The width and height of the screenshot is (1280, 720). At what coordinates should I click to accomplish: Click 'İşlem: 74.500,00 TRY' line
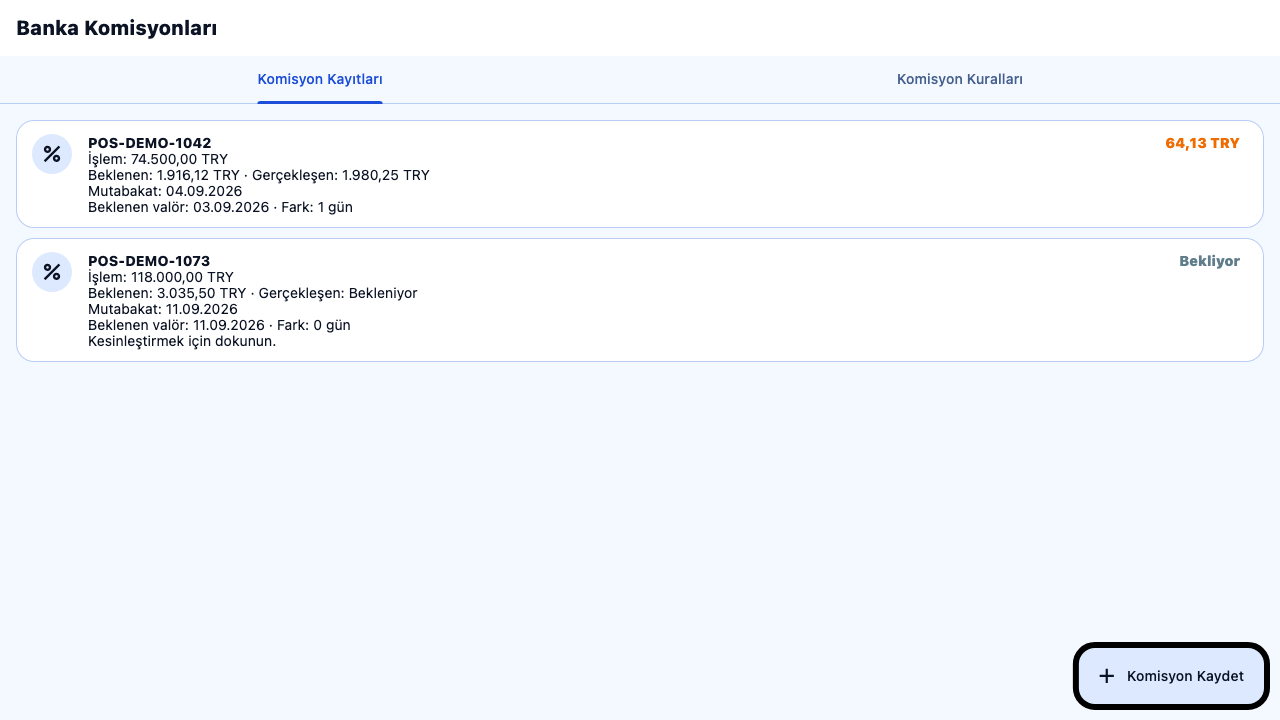[158, 159]
